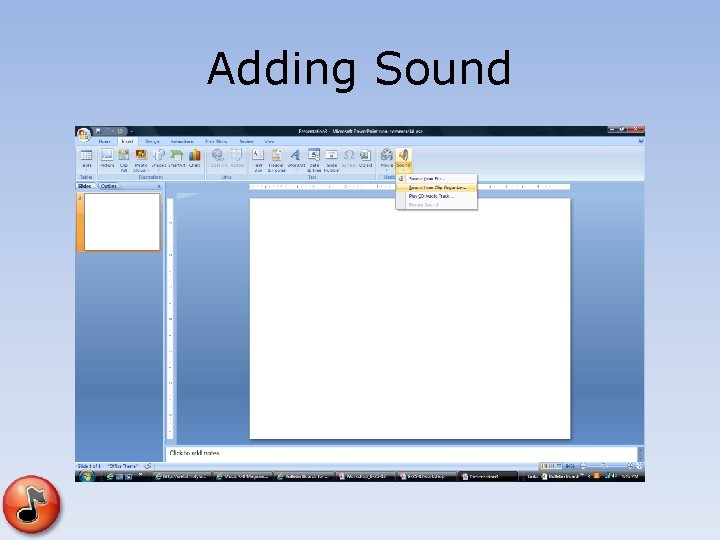Screen dimensions: 720x540
Task: Select the Slides pane tab
Action: [85, 186]
